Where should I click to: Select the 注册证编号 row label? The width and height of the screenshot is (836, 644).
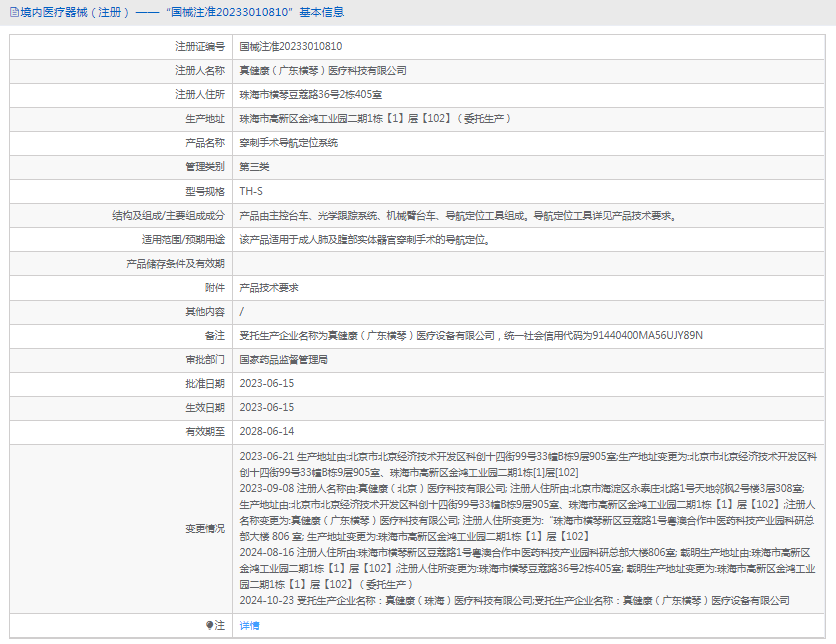(x=200, y=47)
